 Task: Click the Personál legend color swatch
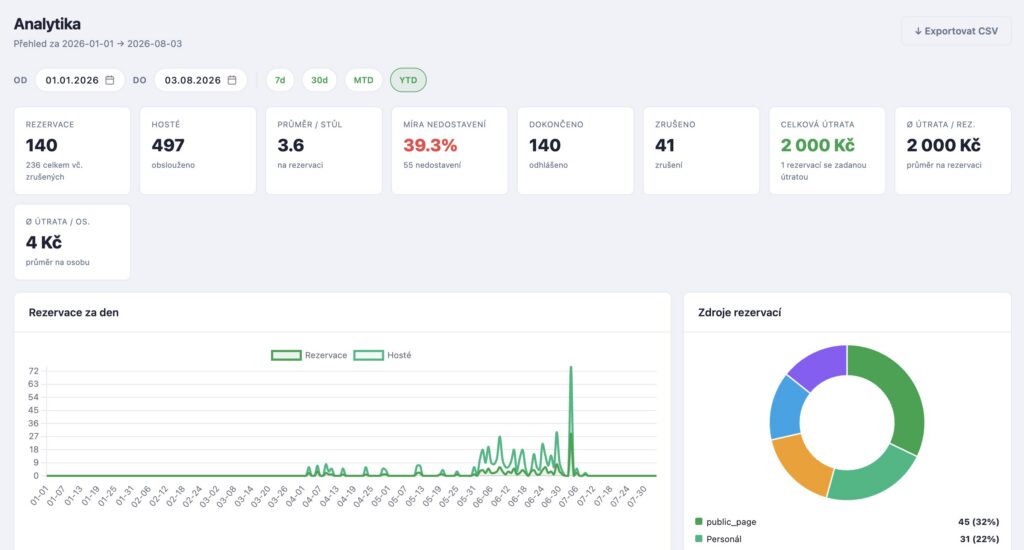coord(699,539)
